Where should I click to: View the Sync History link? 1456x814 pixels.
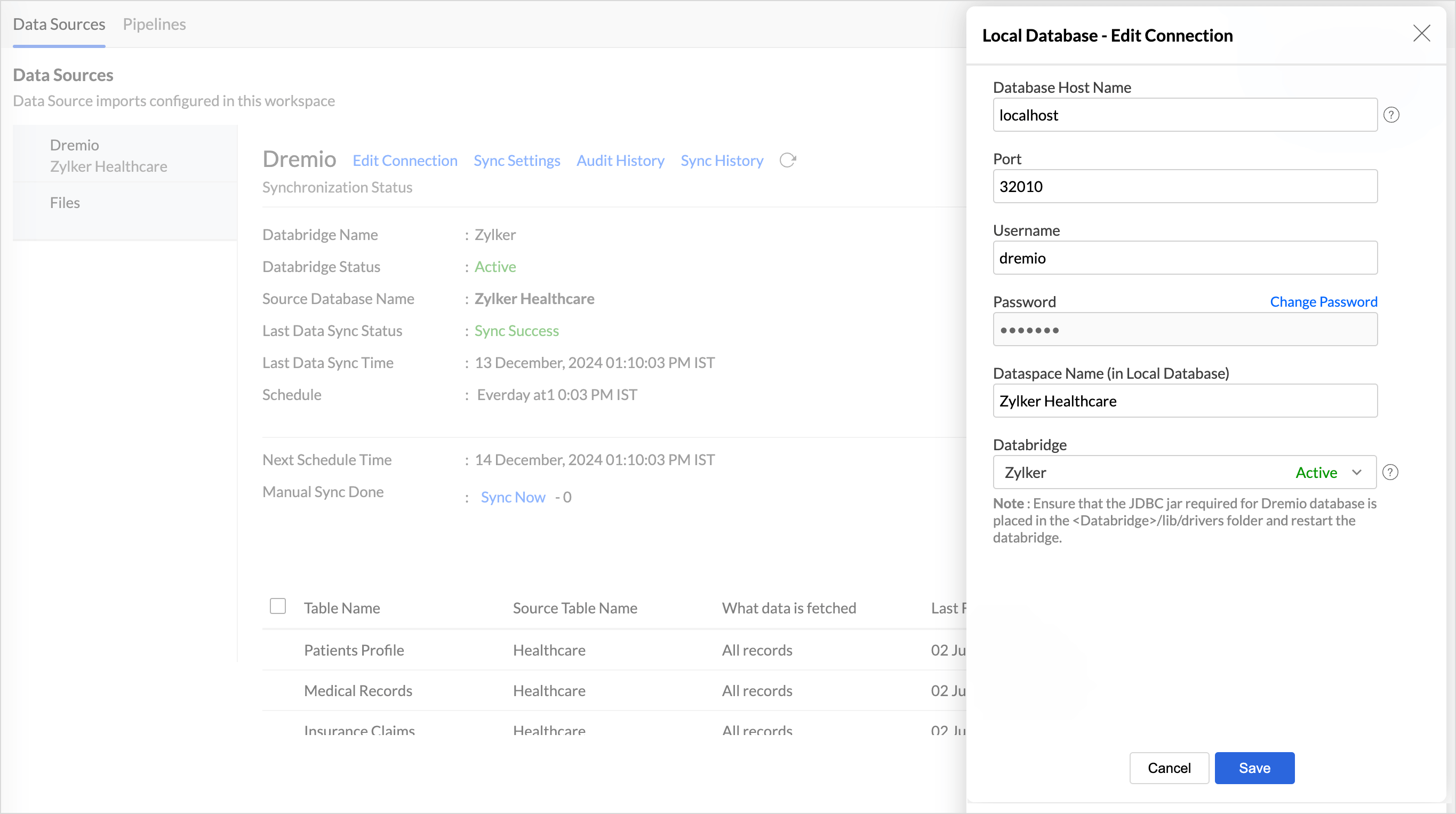coord(721,161)
